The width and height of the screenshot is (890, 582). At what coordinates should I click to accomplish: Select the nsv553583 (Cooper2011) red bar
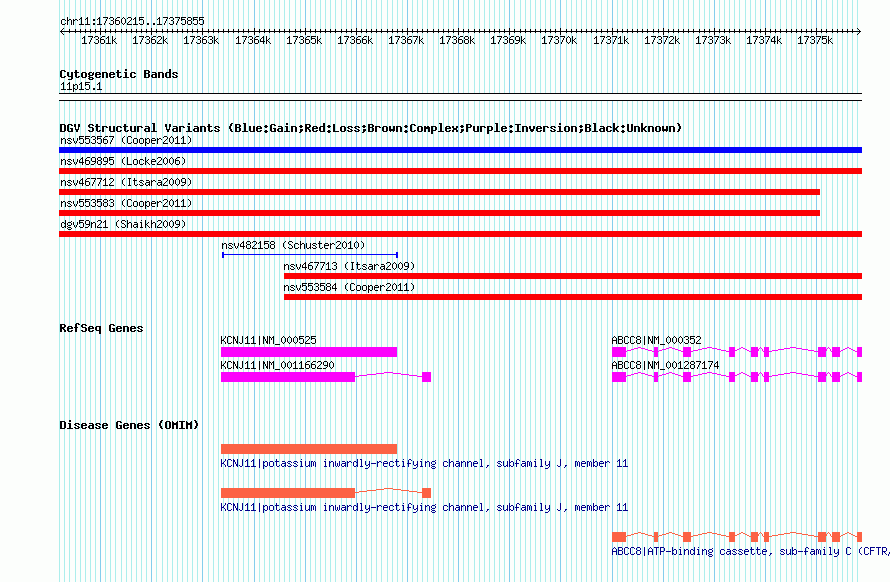(x=439, y=213)
